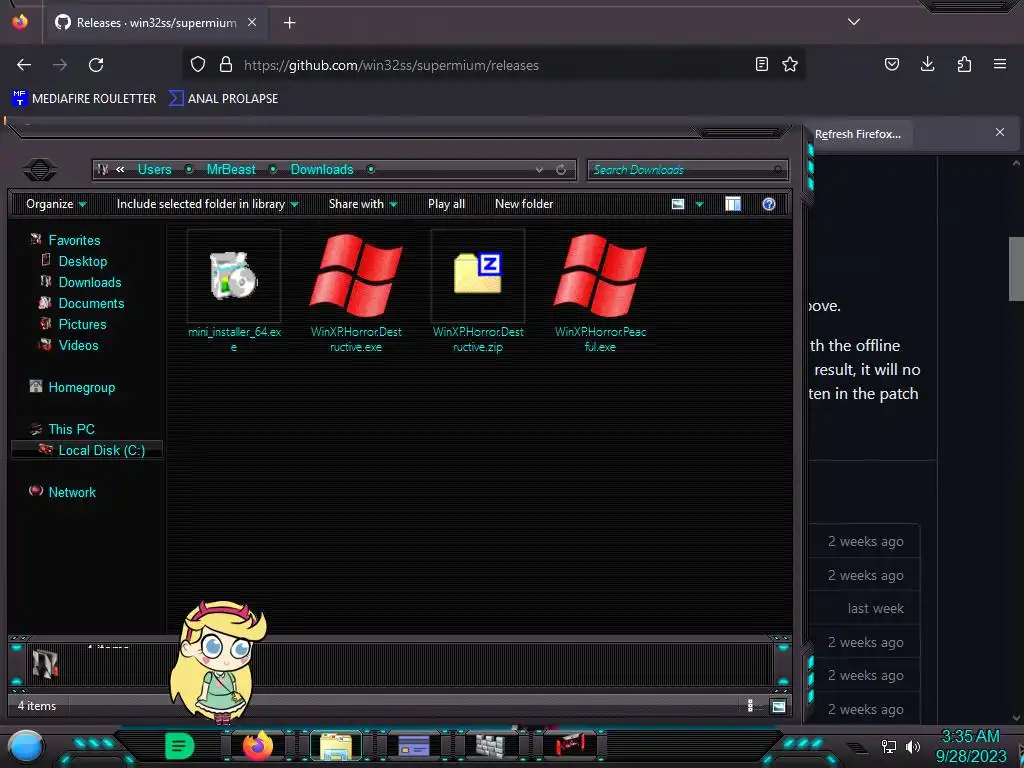Open the Share with dropdown
1024x768 pixels.
click(363, 204)
